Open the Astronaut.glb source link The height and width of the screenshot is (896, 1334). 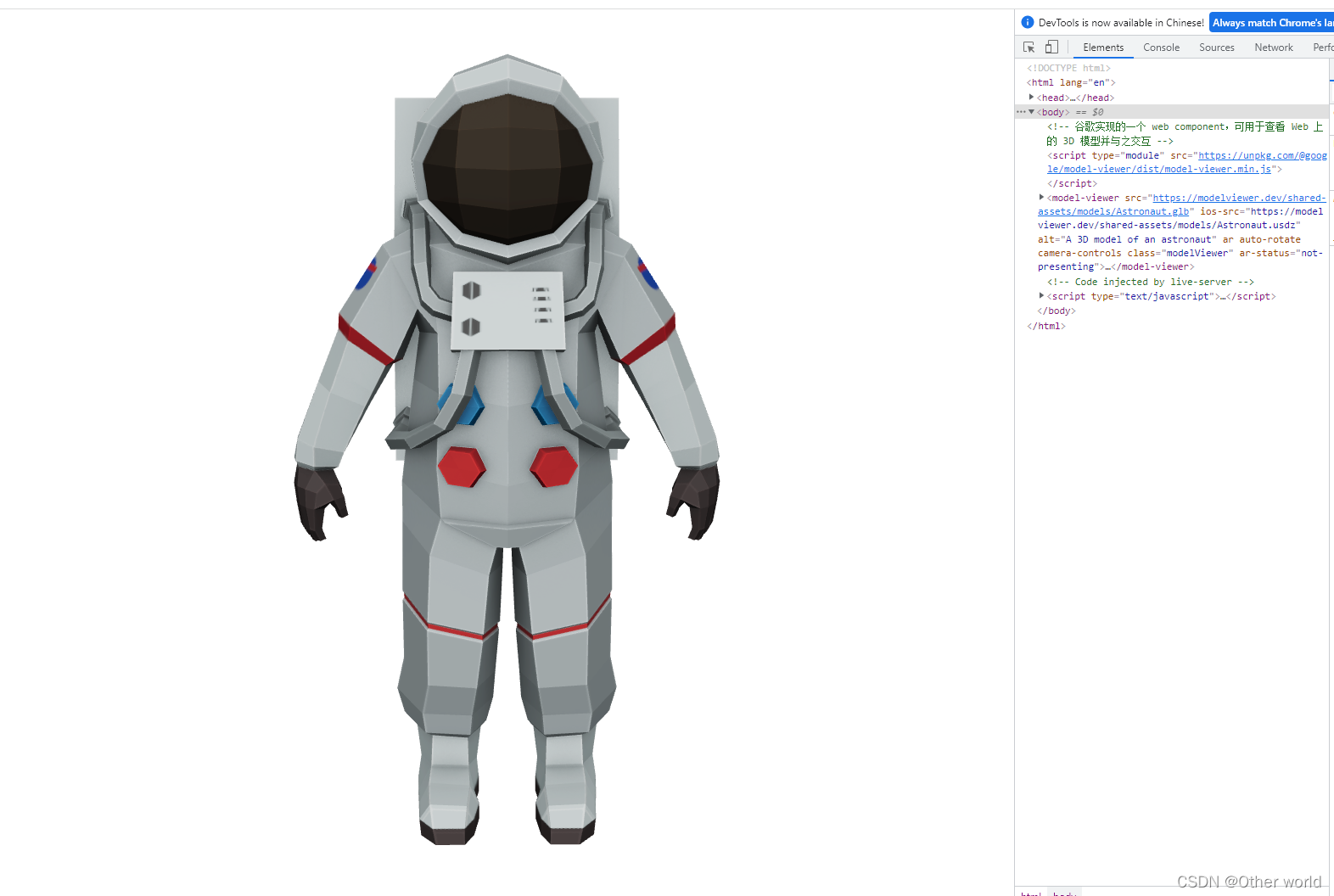(1181, 204)
